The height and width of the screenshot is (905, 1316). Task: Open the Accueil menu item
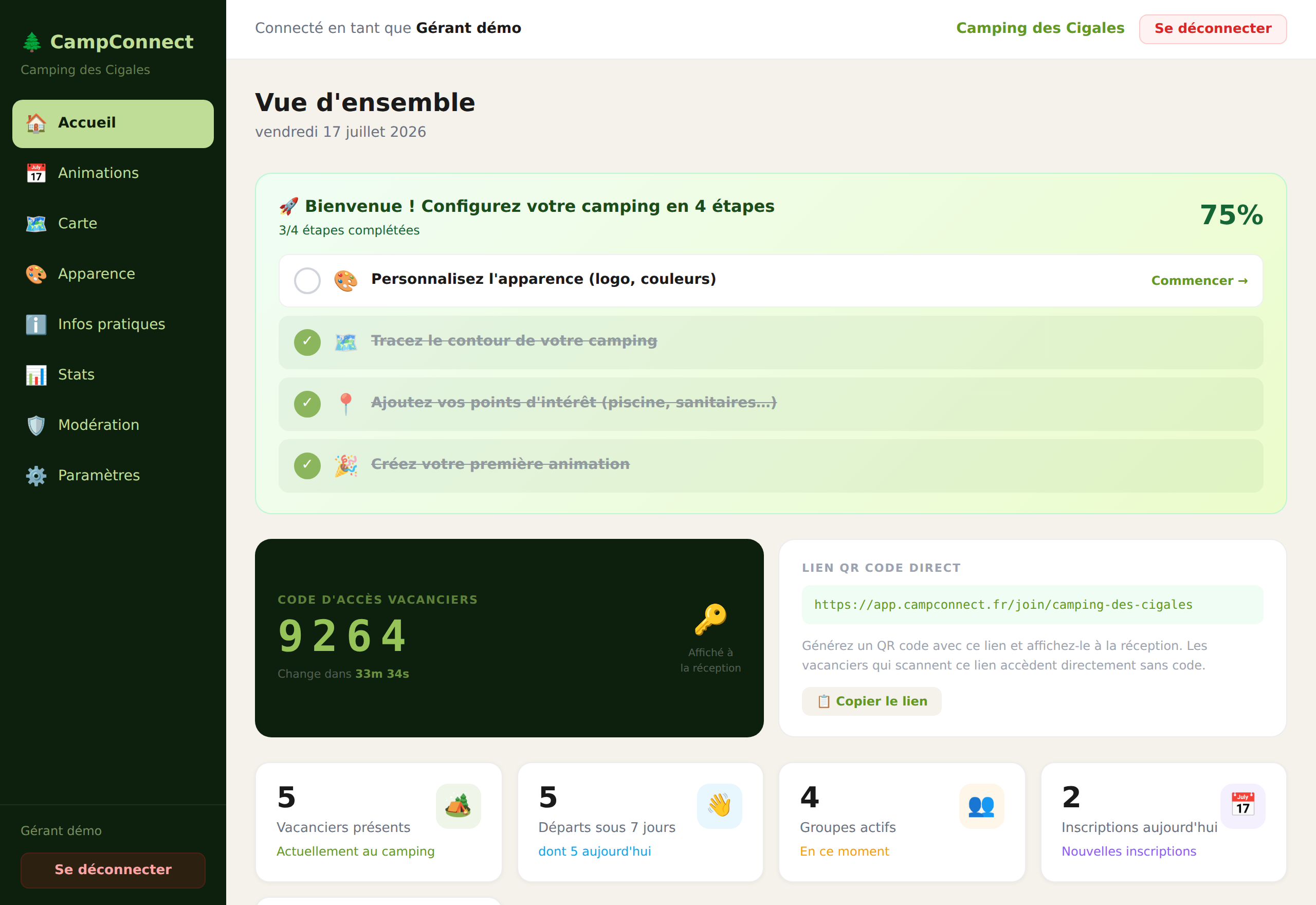click(x=113, y=123)
